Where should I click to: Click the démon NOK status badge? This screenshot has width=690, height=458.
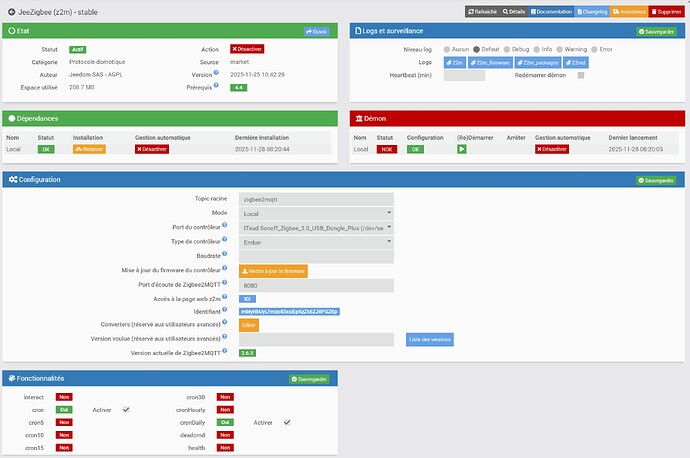click(387, 149)
